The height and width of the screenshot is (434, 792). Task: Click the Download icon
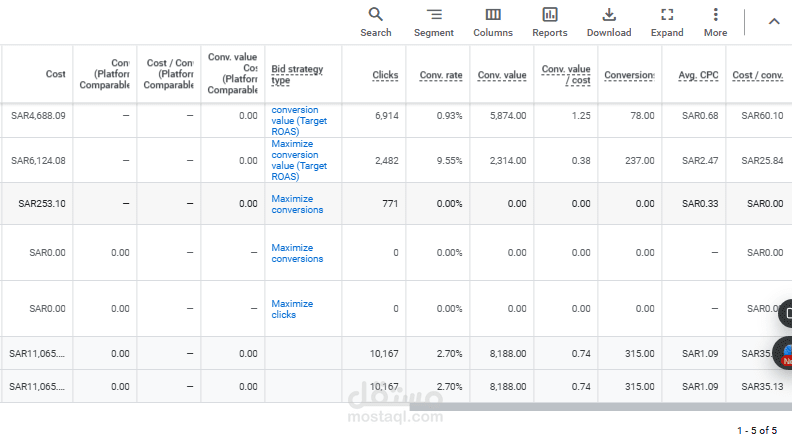[x=609, y=15]
